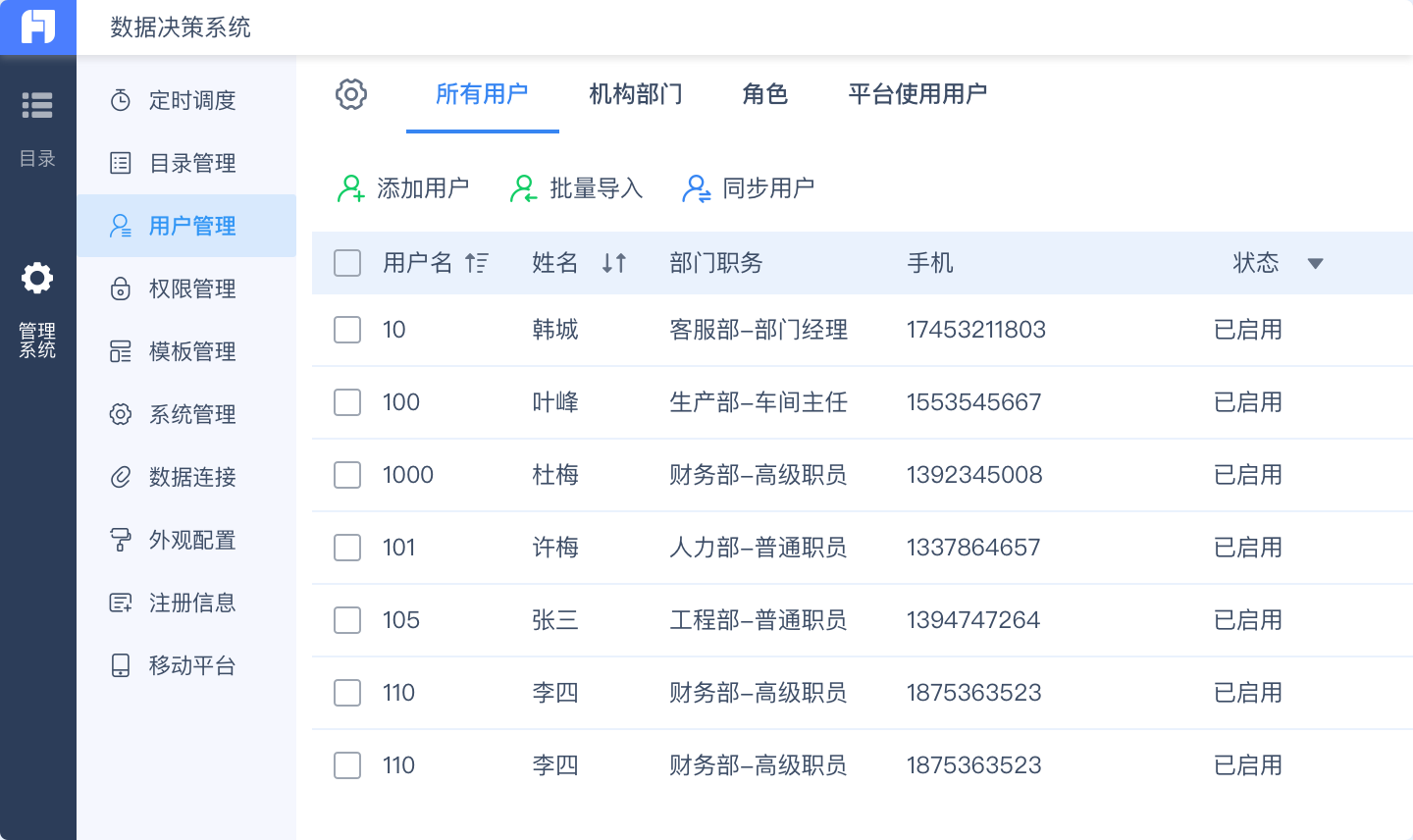
Task: Open the gear settings beside the tabs
Action: 351,94
